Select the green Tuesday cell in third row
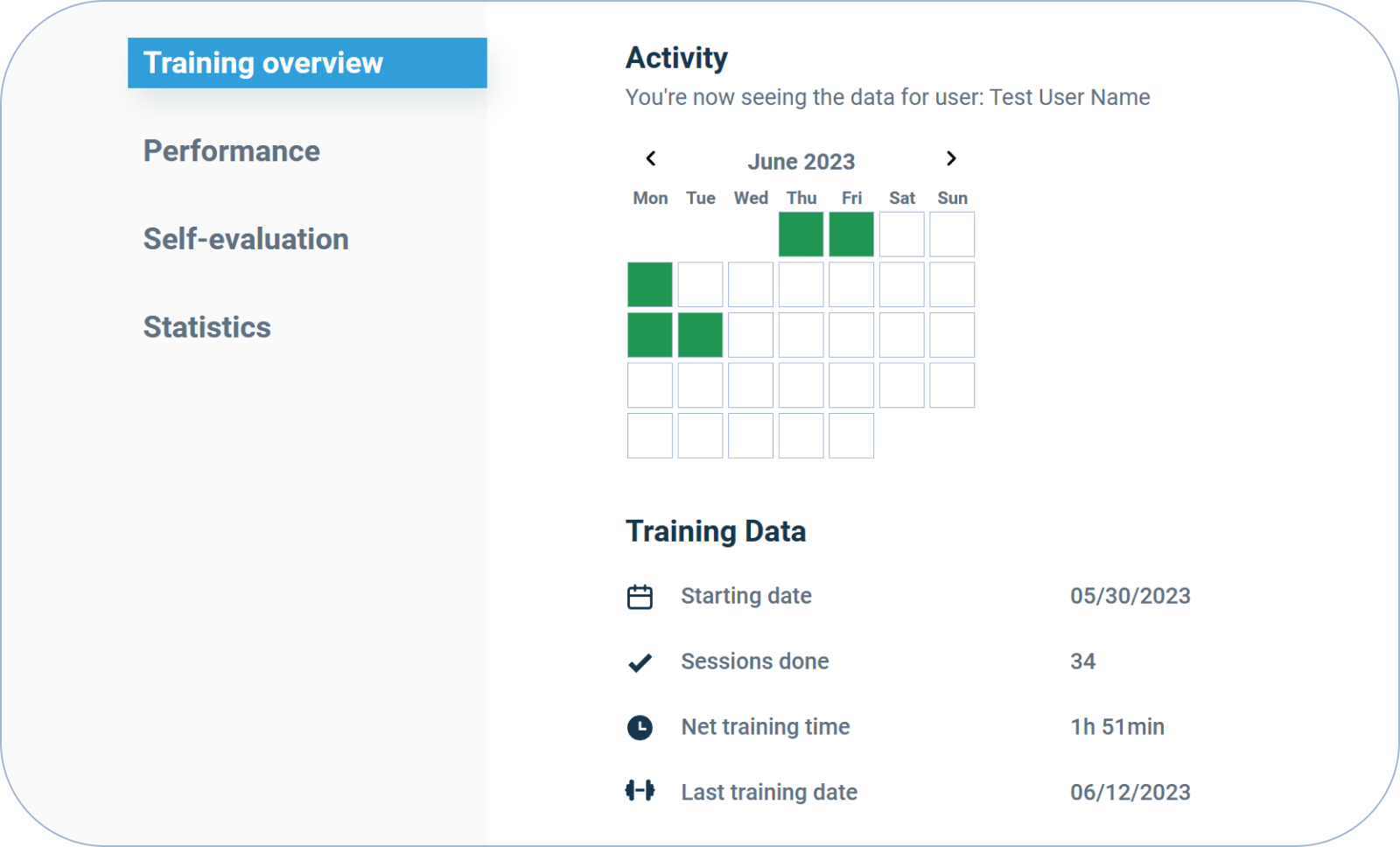 (700, 335)
